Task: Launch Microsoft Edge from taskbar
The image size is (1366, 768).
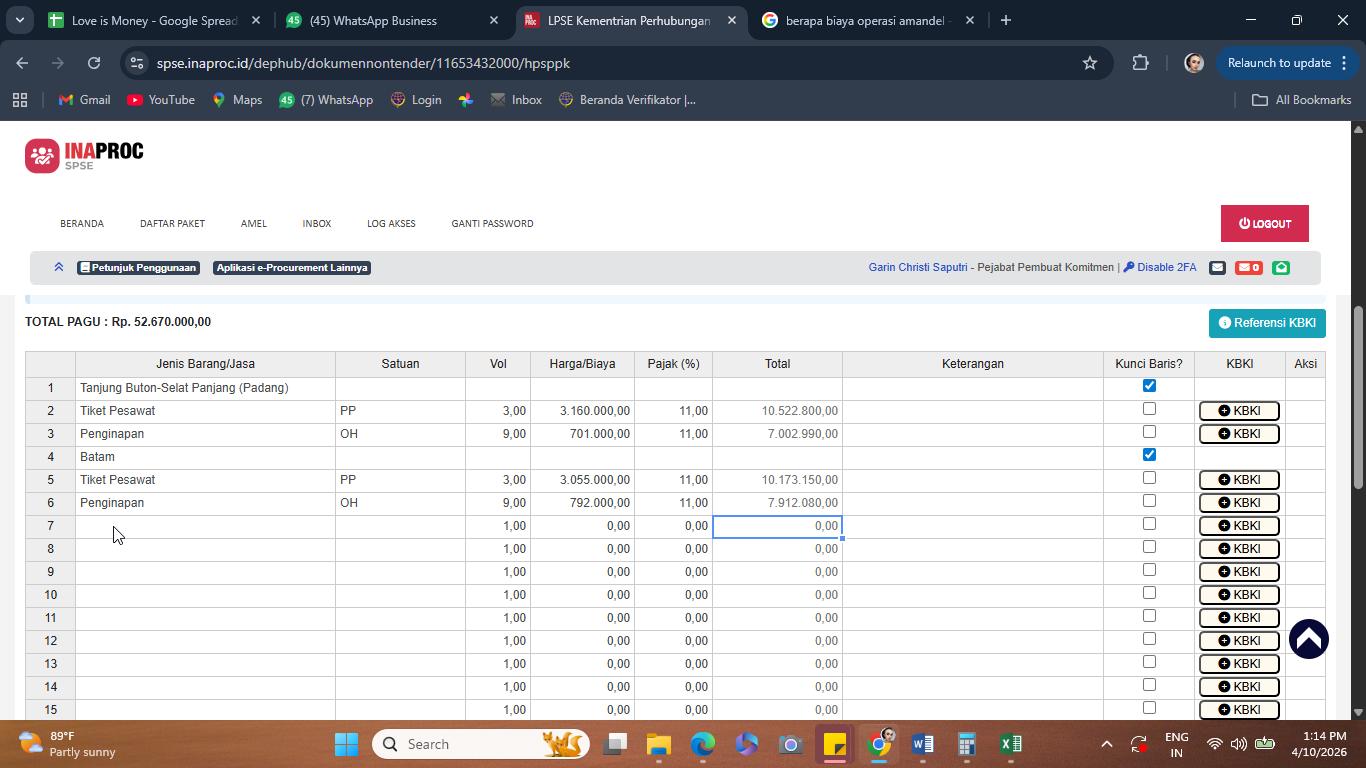Action: coord(703,744)
